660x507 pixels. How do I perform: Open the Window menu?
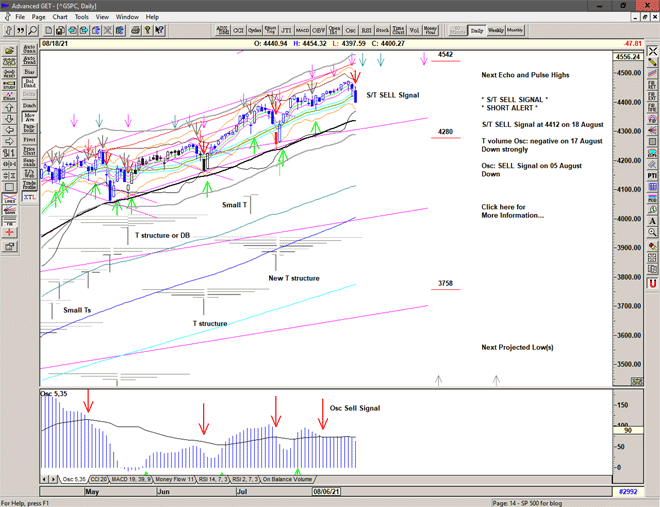127,17
